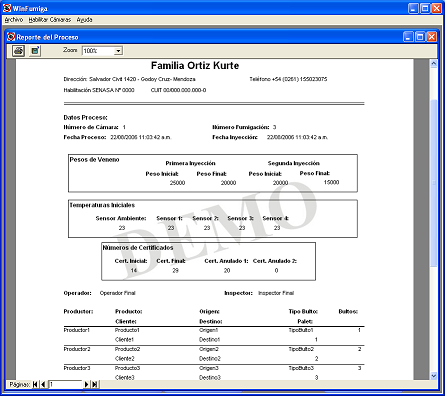This screenshot has height=396, width=445.
Task: Maximize the Reporte del Proceso window
Action: click(420, 37)
